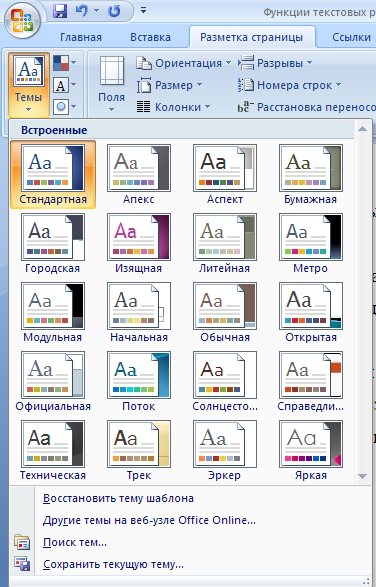Click gallery scrollbar down arrow

[362, 476]
